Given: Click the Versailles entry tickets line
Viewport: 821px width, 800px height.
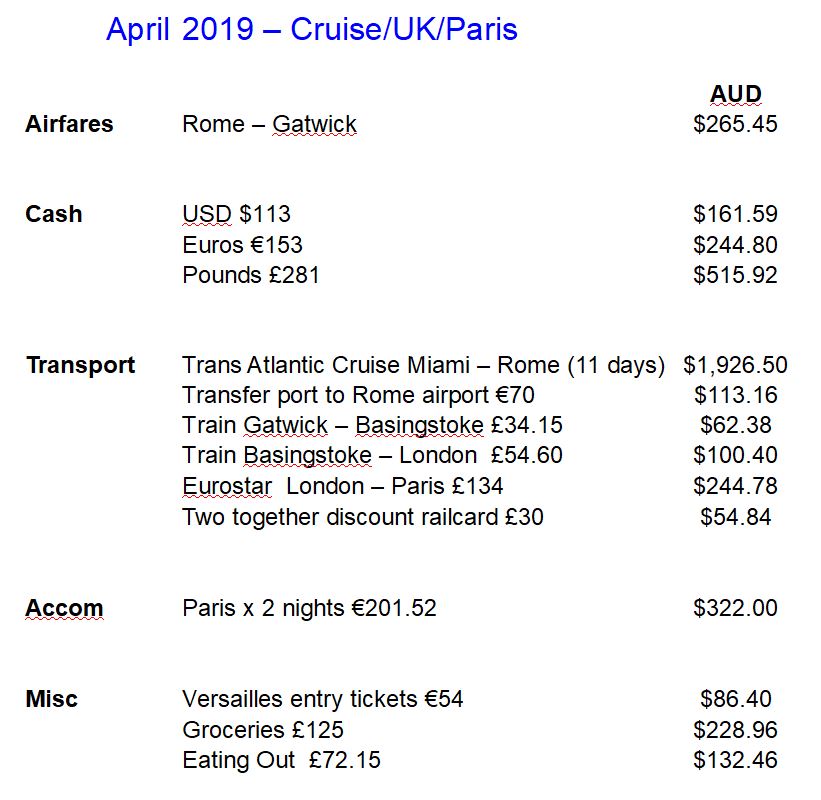Looking at the screenshot, I should pyautogui.click(x=322, y=699).
